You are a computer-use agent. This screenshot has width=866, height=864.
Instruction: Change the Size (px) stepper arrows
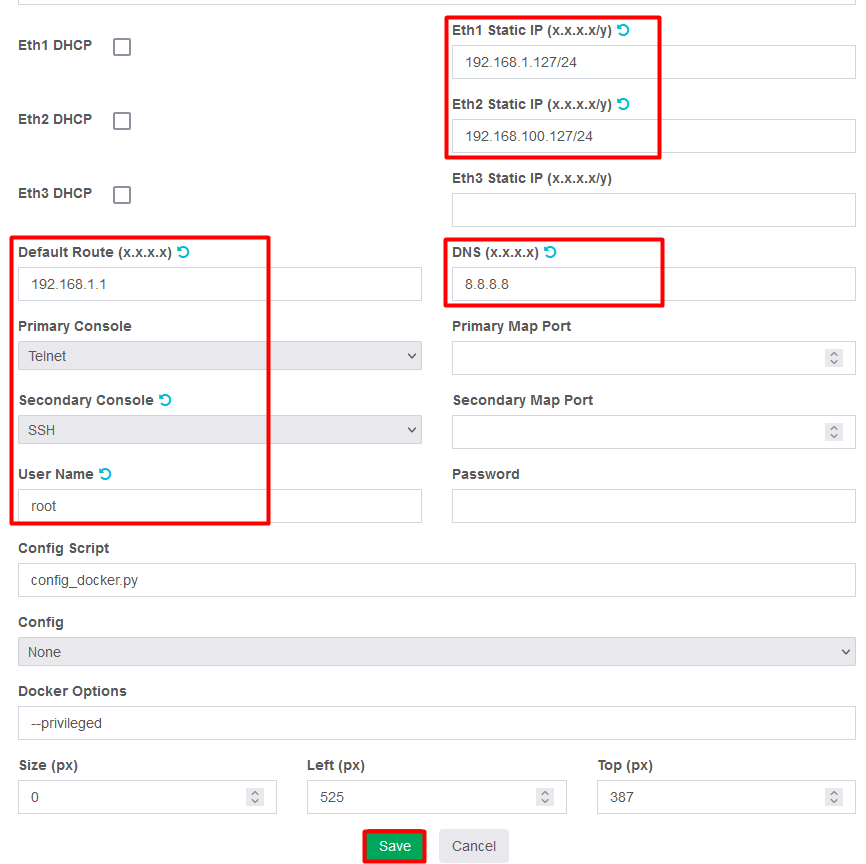(255, 797)
